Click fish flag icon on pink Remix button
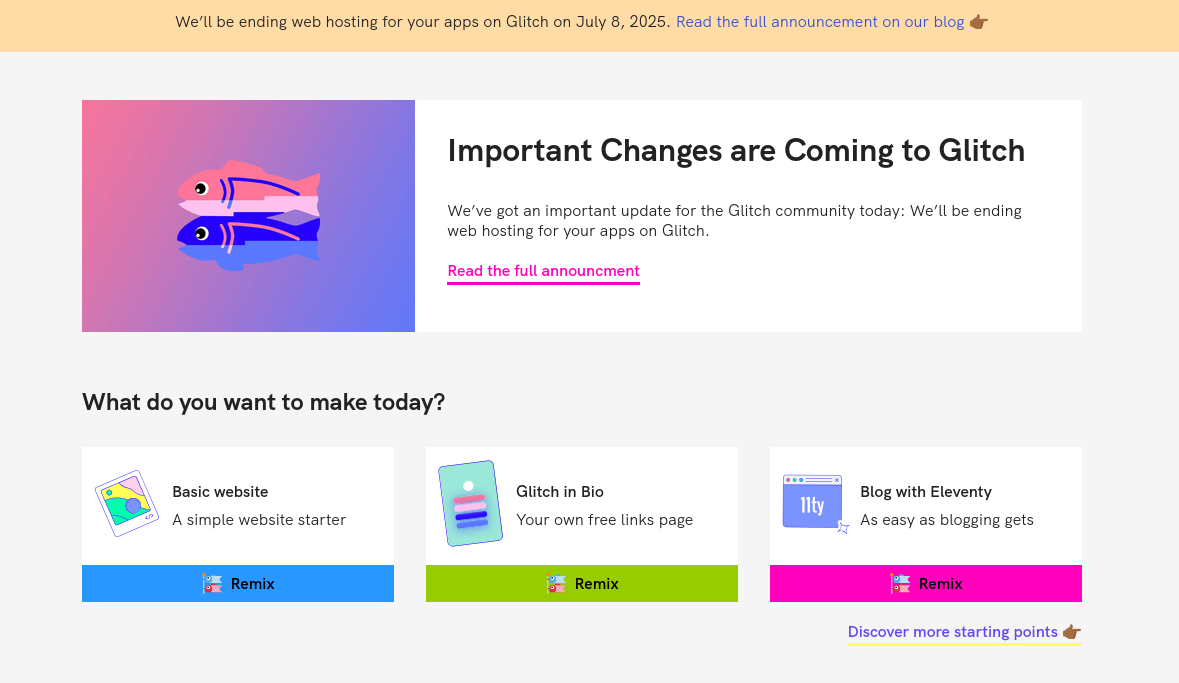The height and width of the screenshot is (683, 1179). coord(900,584)
